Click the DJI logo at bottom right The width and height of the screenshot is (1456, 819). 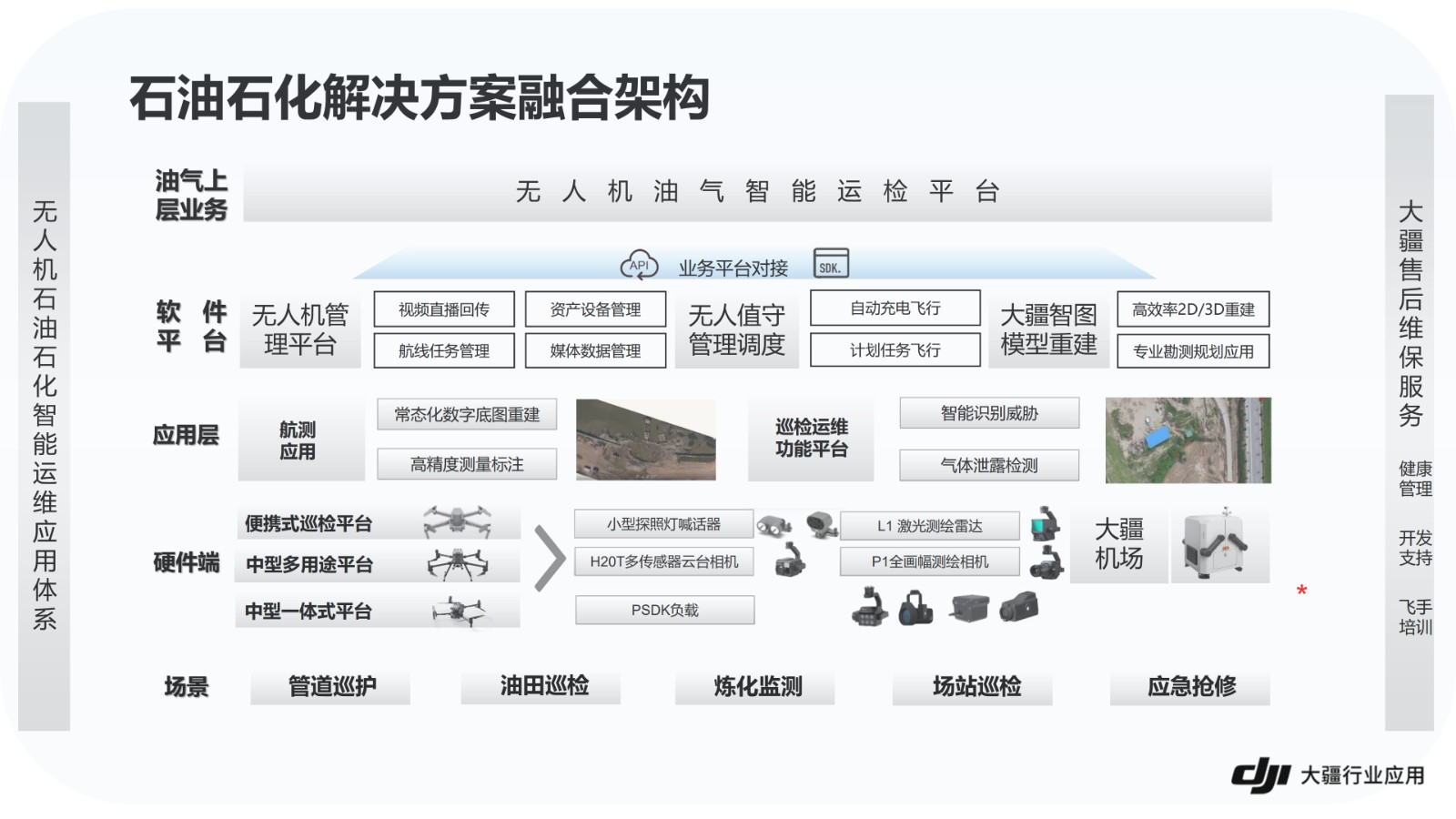click(x=1259, y=775)
